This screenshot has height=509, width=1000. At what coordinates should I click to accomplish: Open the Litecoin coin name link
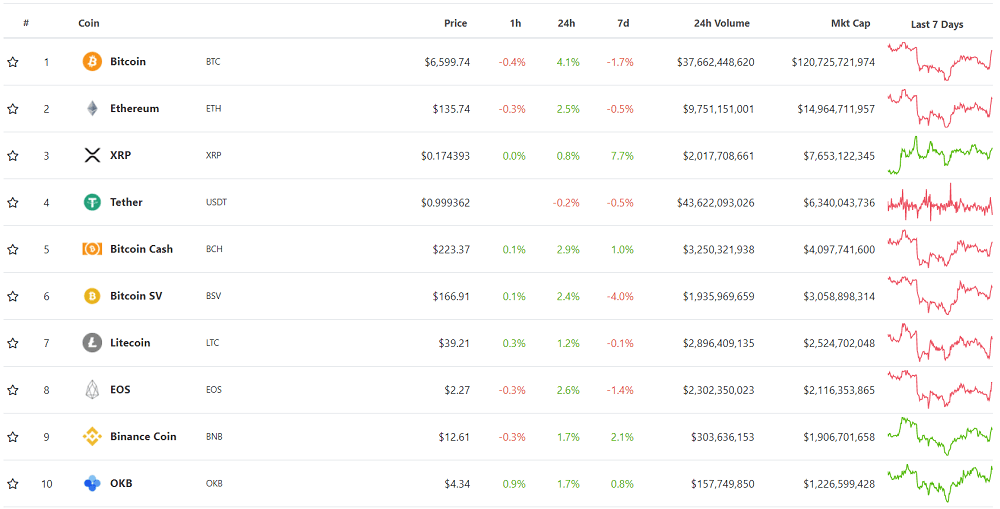(x=130, y=343)
